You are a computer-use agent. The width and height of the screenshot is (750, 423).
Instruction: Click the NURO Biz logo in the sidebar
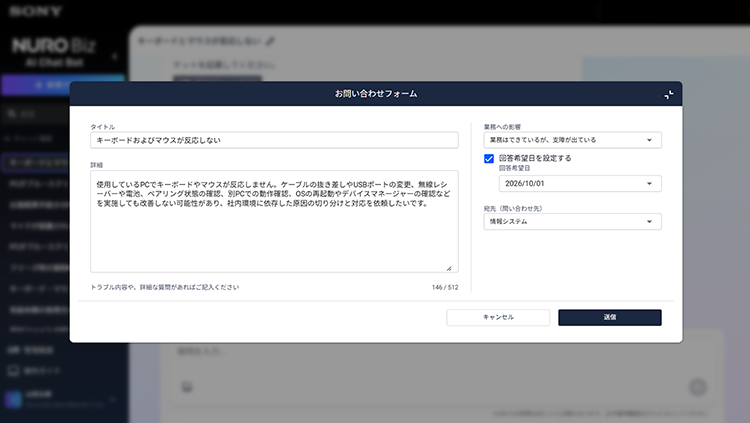tap(54, 46)
